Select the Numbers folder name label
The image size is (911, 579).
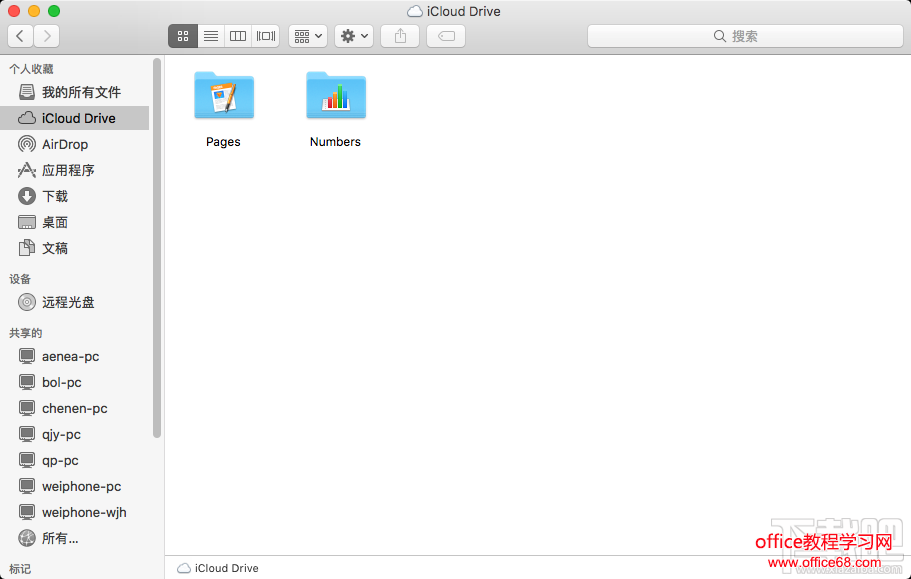[x=335, y=142]
